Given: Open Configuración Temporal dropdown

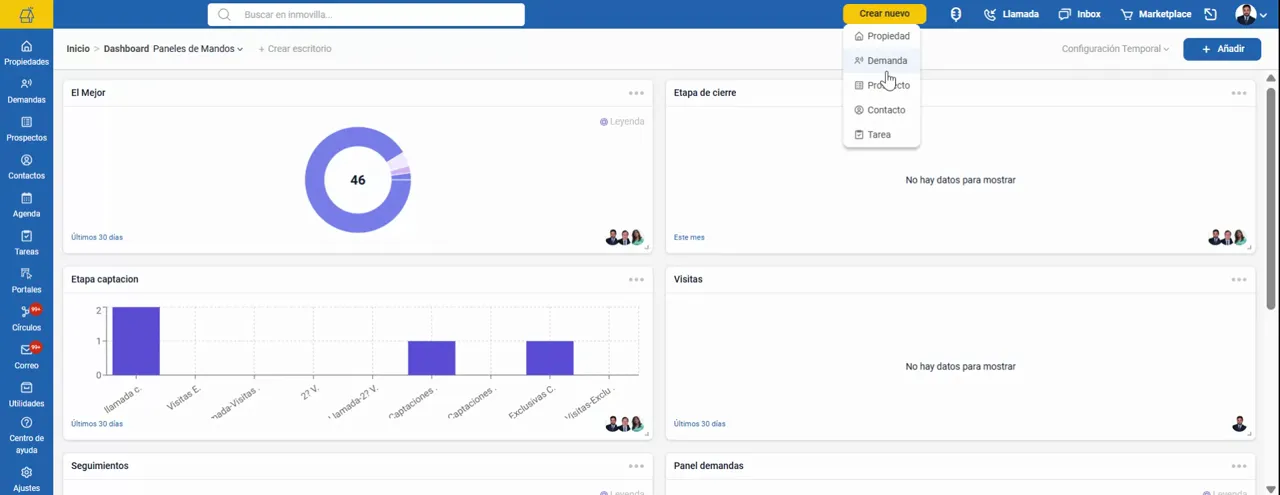Looking at the screenshot, I should 1115,49.
